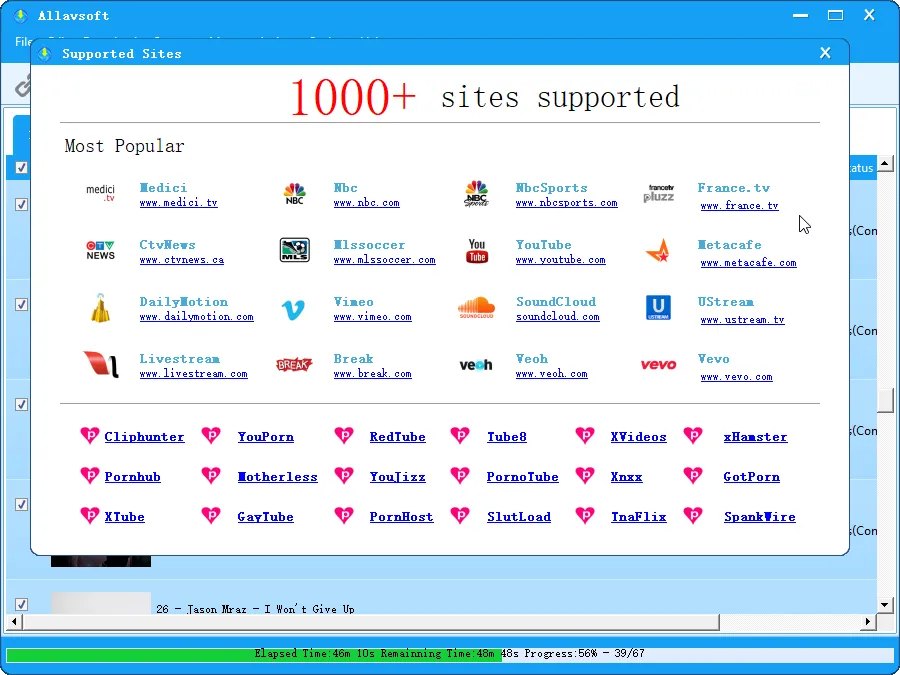
Task: Open www.medici.tv link
Action: pos(179,203)
